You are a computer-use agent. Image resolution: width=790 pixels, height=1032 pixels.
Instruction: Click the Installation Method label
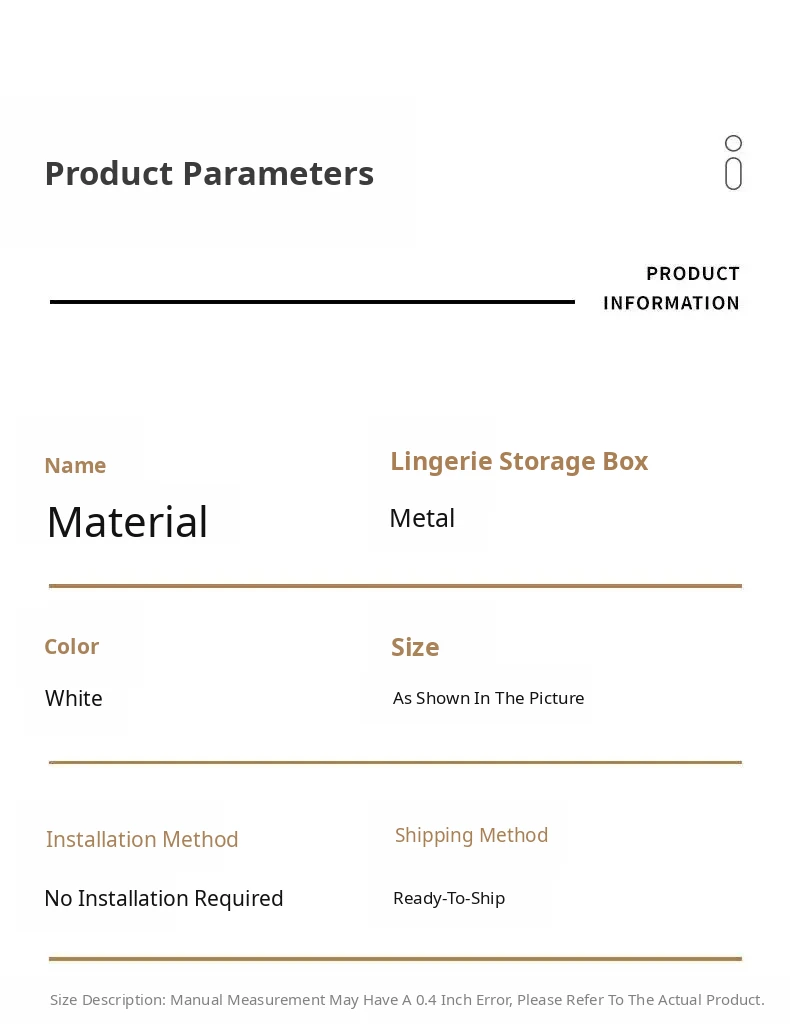click(x=142, y=839)
